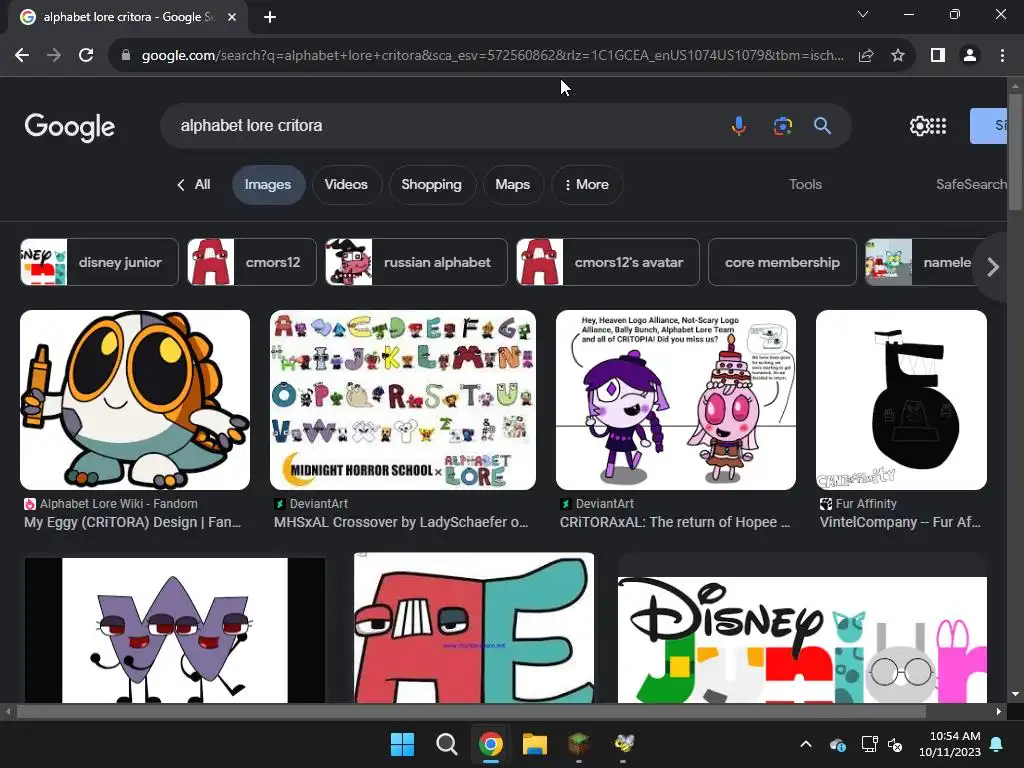Open File Explorer from taskbar

[x=534, y=744]
